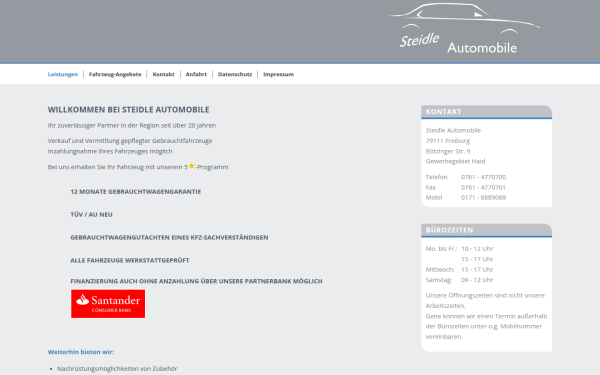The image size is (600, 375).
Task: Click the Mittwoch 15 - 17 Uhr row
Action: pyautogui.click(x=460, y=269)
